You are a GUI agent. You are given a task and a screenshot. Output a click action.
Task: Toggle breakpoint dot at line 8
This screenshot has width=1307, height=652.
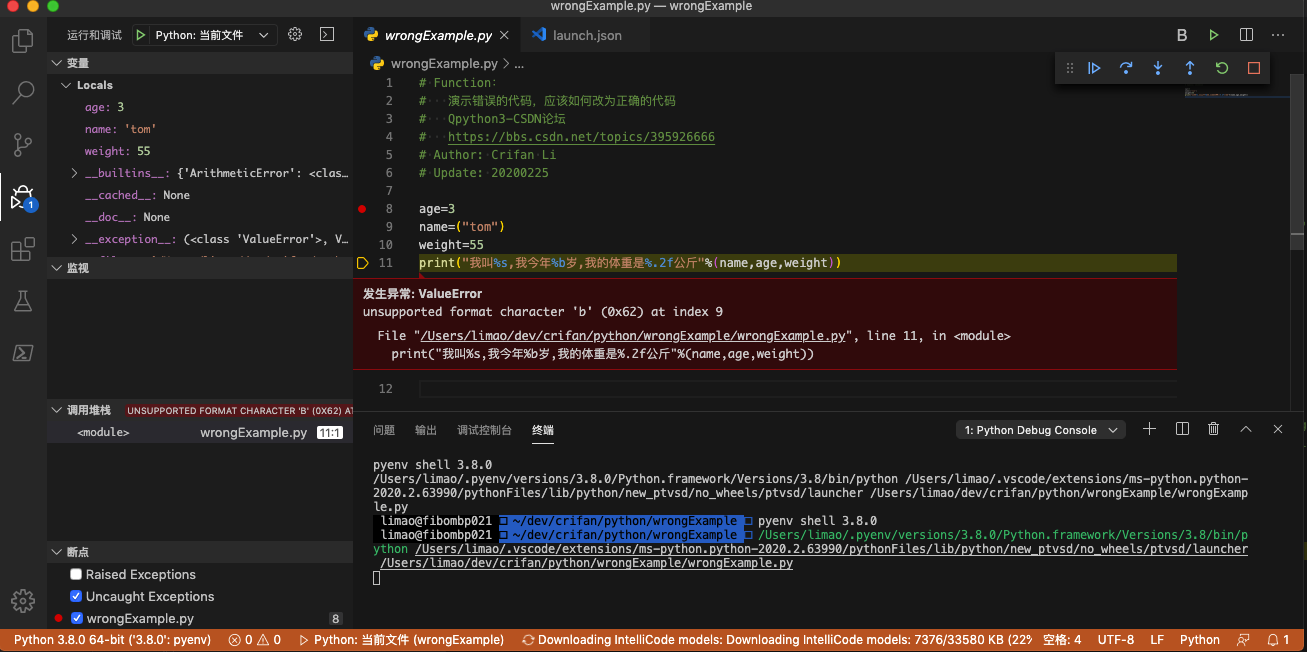[x=362, y=209]
